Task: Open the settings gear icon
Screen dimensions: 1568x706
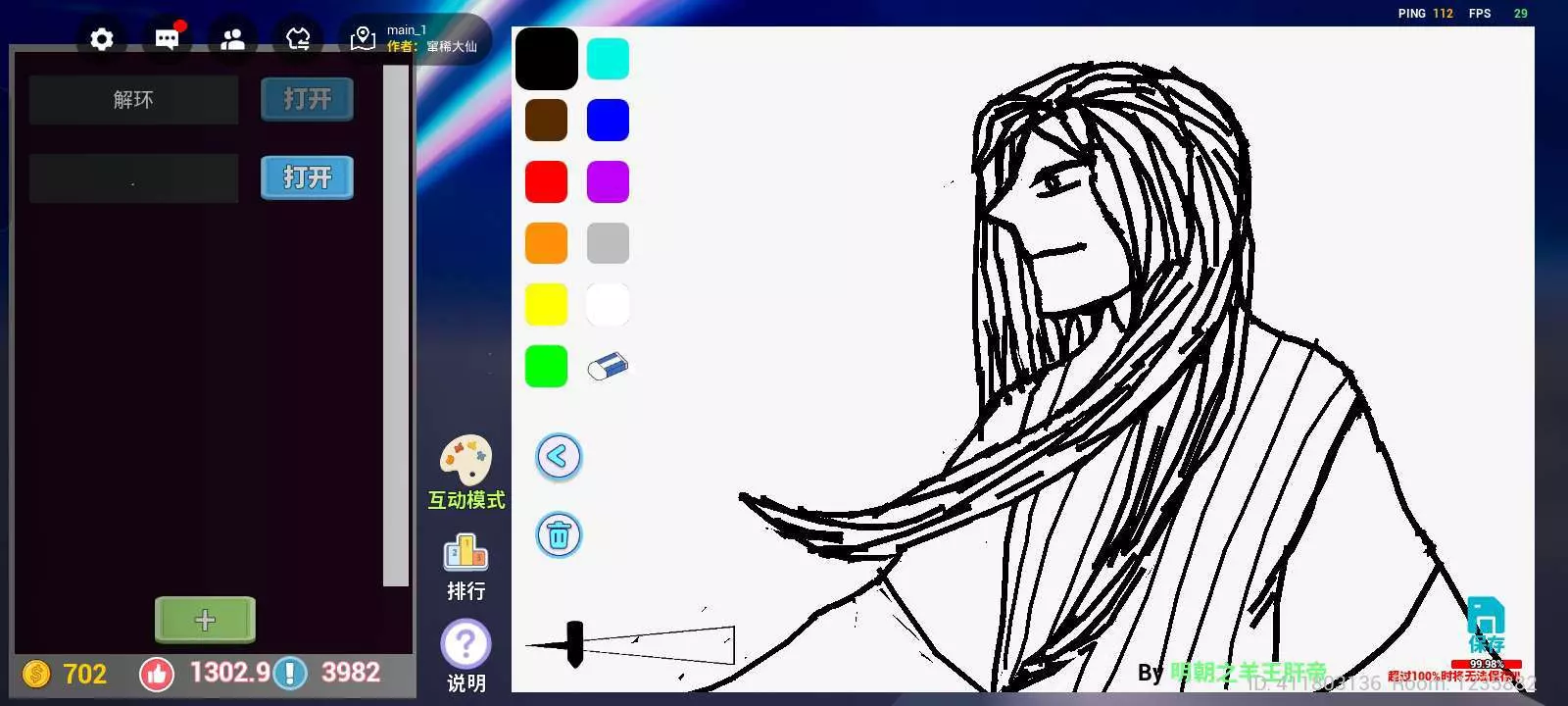Action: (x=102, y=39)
